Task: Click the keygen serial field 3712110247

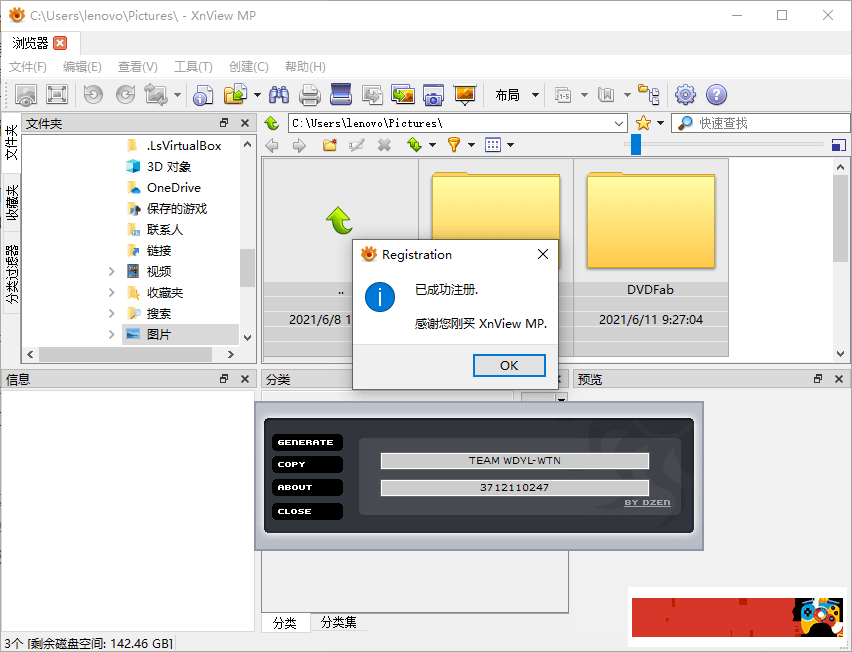Action: [515, 487]
